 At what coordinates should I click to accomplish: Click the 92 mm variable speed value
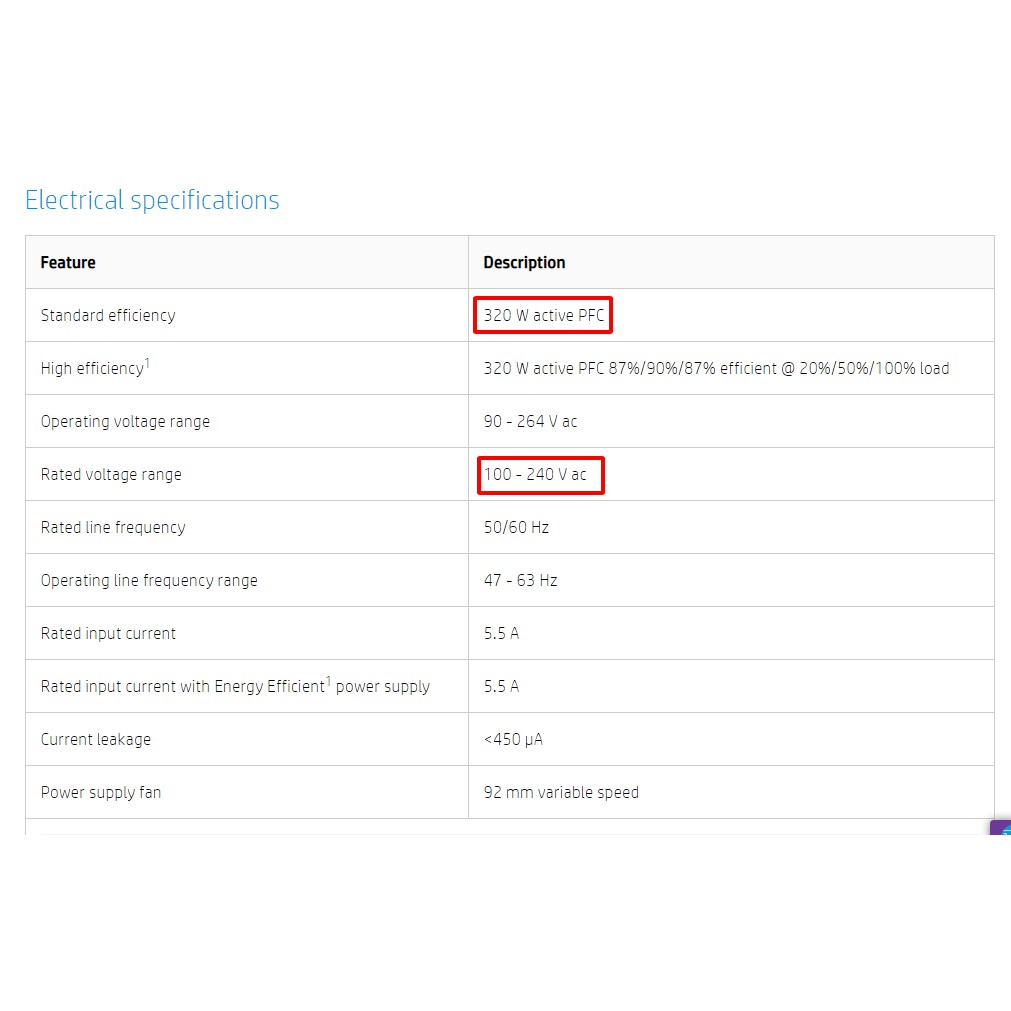point(561,793)
